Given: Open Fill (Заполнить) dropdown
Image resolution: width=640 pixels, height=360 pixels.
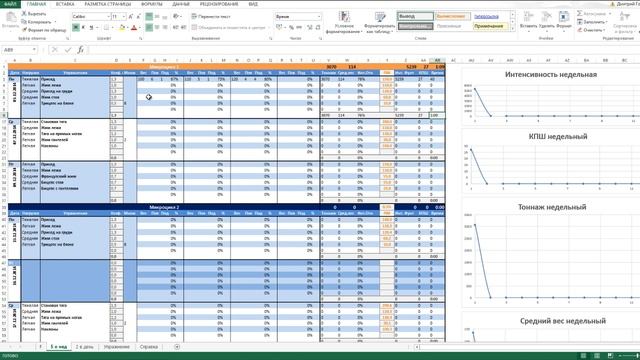Looking at the screenshot, I should [592, 22].
